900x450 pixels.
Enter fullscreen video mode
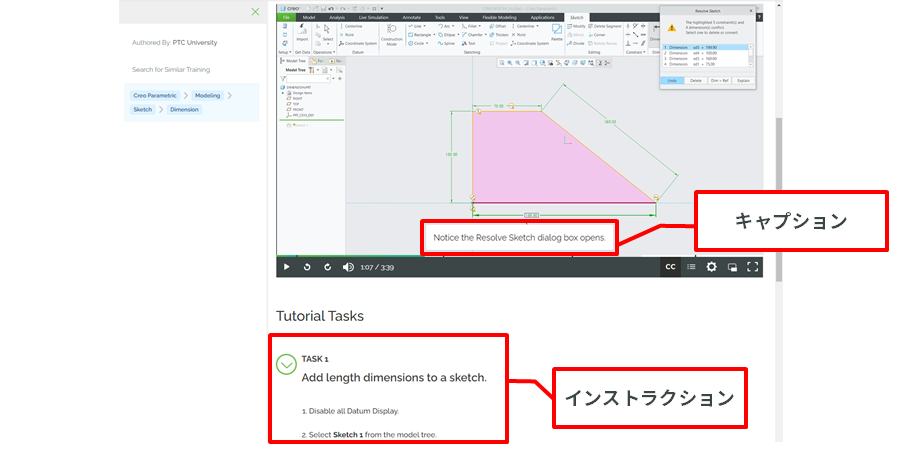click(754, 267)
